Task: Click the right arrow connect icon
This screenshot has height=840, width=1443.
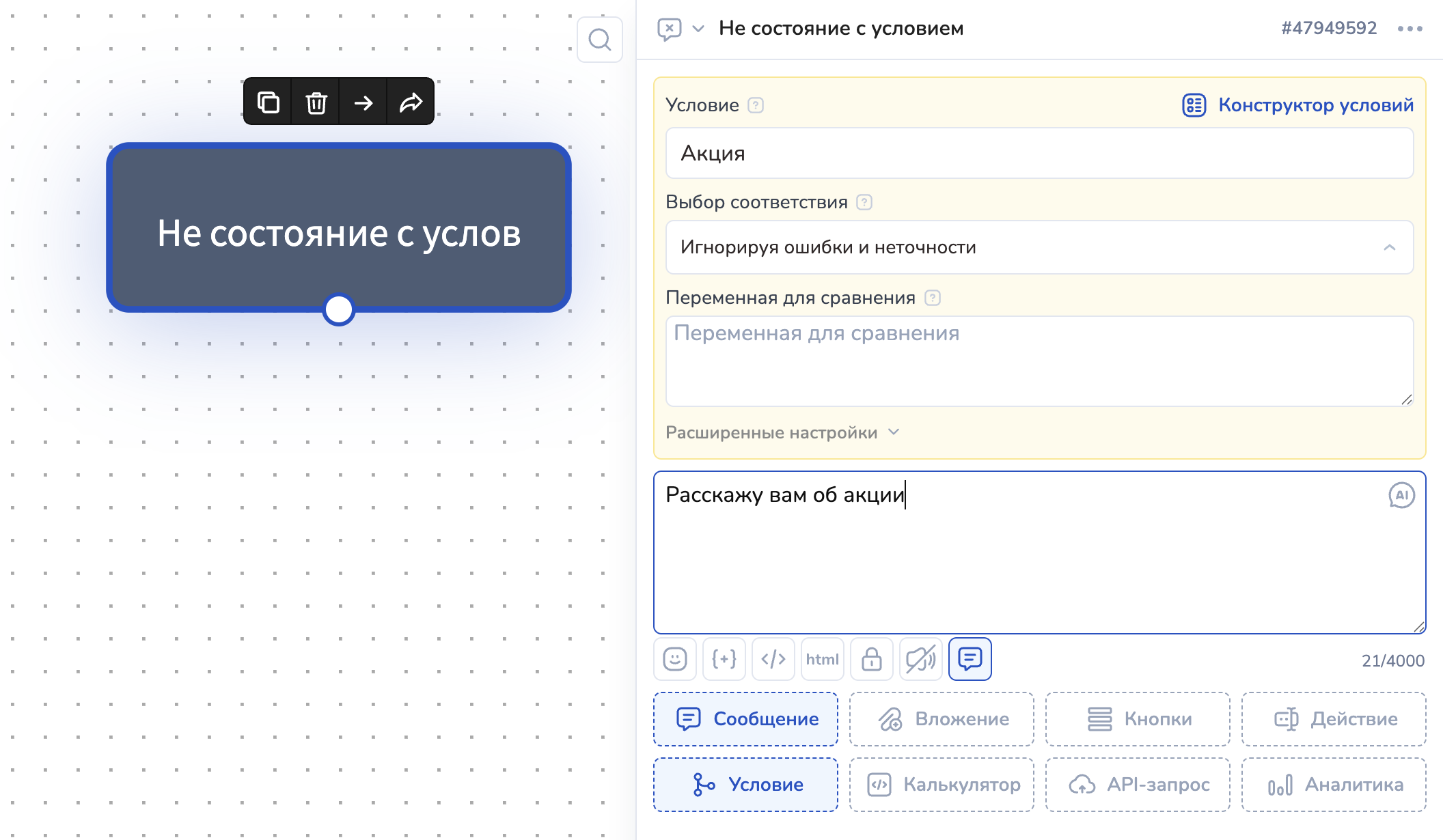Action: tap(363, 102)
